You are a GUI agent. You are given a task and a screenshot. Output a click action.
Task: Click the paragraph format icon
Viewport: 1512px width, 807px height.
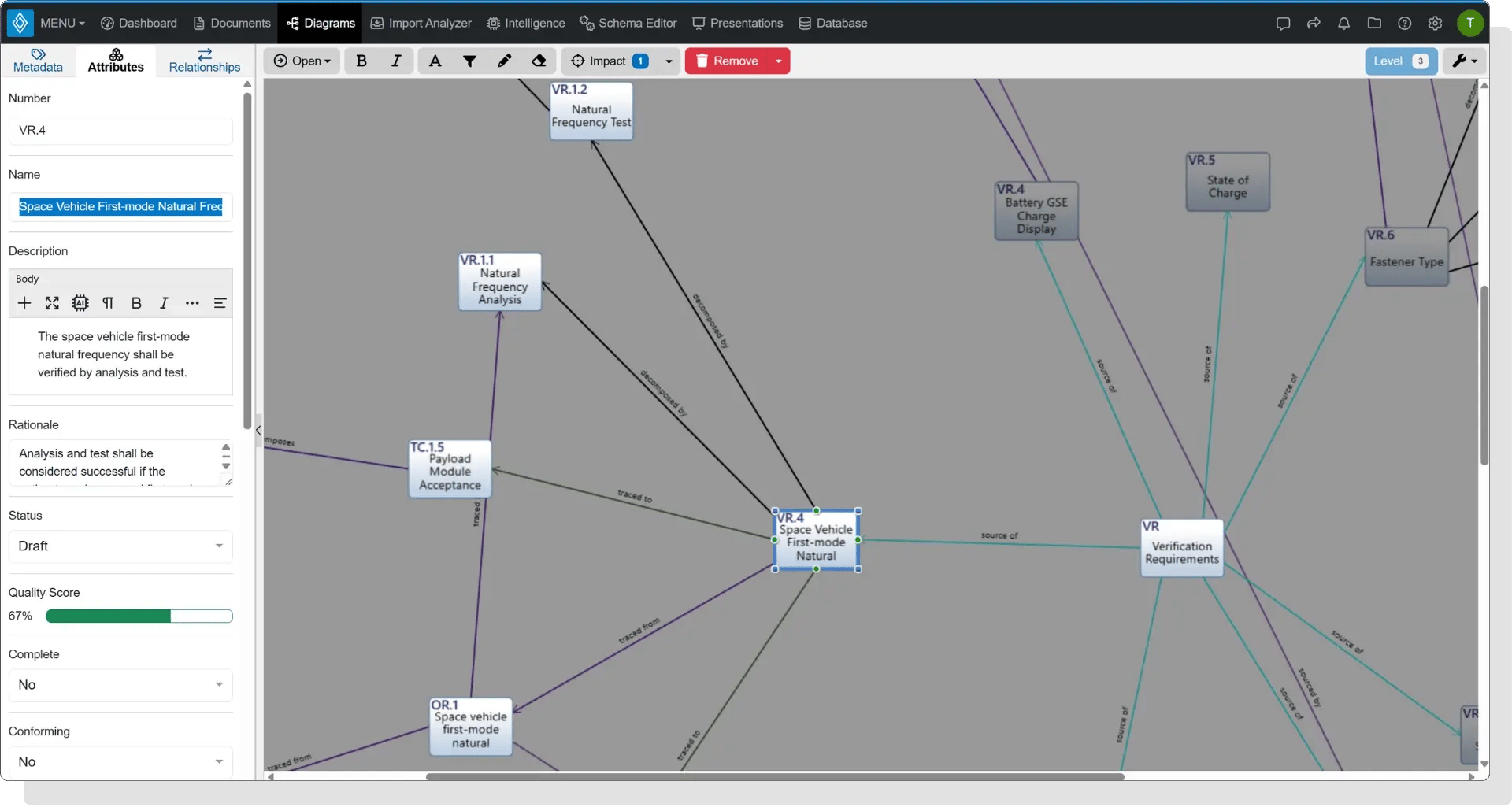pyautogui.click(x=108, y=303)
